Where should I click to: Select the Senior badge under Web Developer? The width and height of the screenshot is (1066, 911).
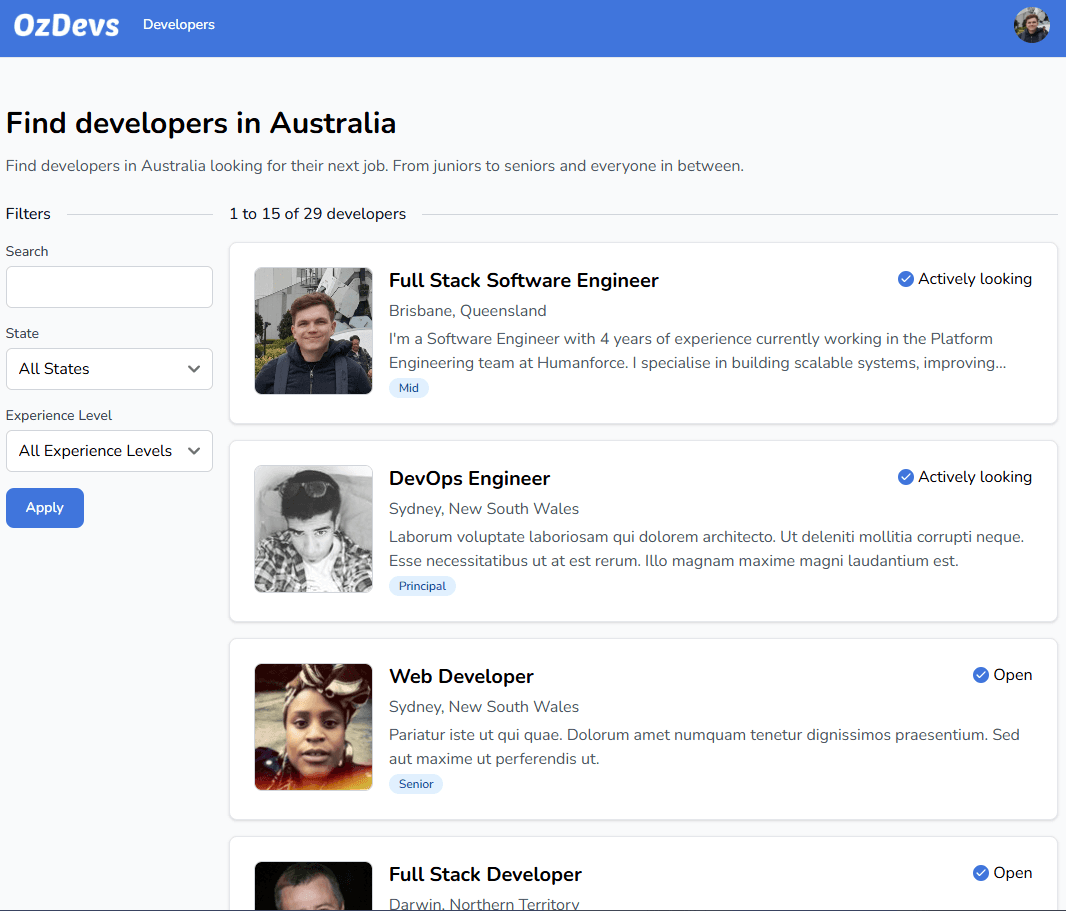point(415,783)
